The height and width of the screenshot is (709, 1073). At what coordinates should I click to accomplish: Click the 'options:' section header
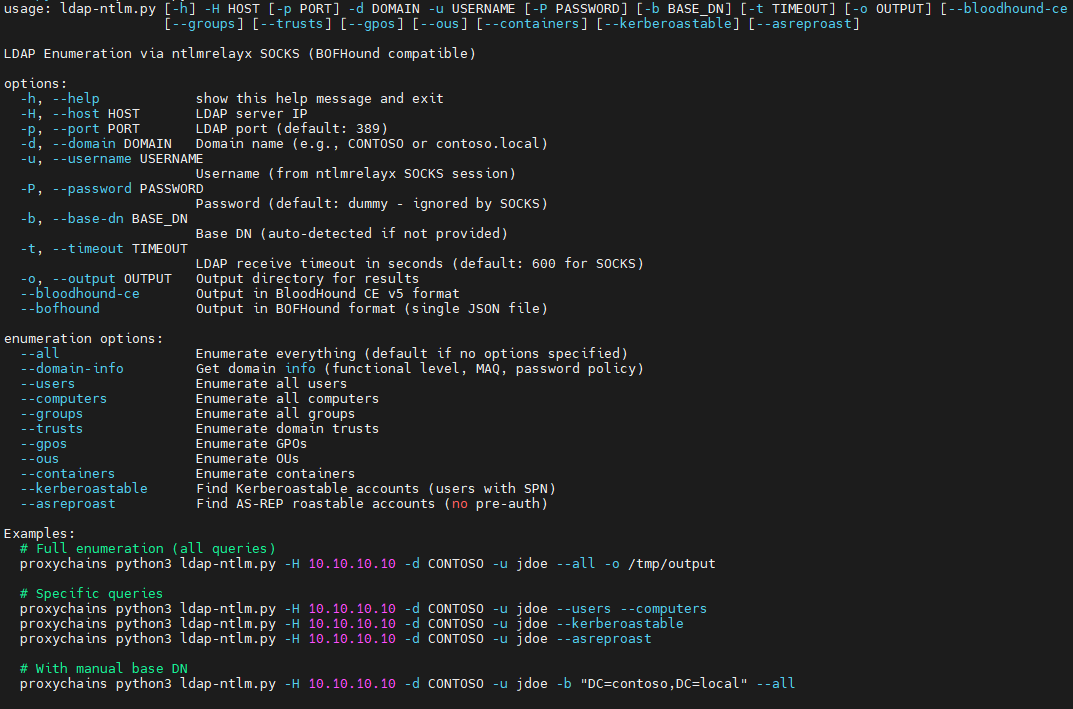coord(36,83)
